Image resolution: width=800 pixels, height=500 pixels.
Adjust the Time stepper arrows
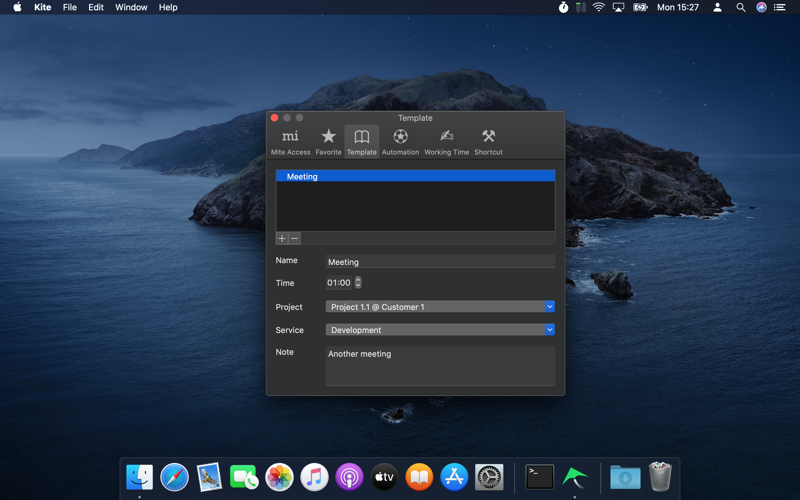[358, 283]
